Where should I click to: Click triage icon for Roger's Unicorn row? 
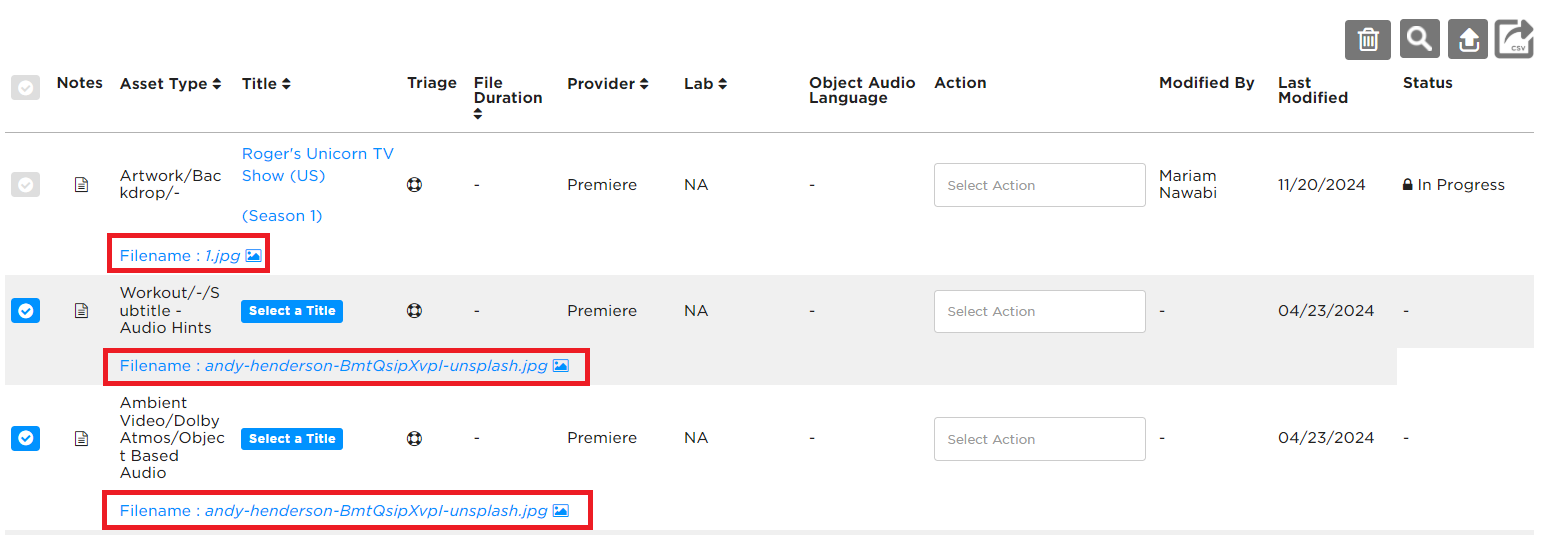point(414,185)
